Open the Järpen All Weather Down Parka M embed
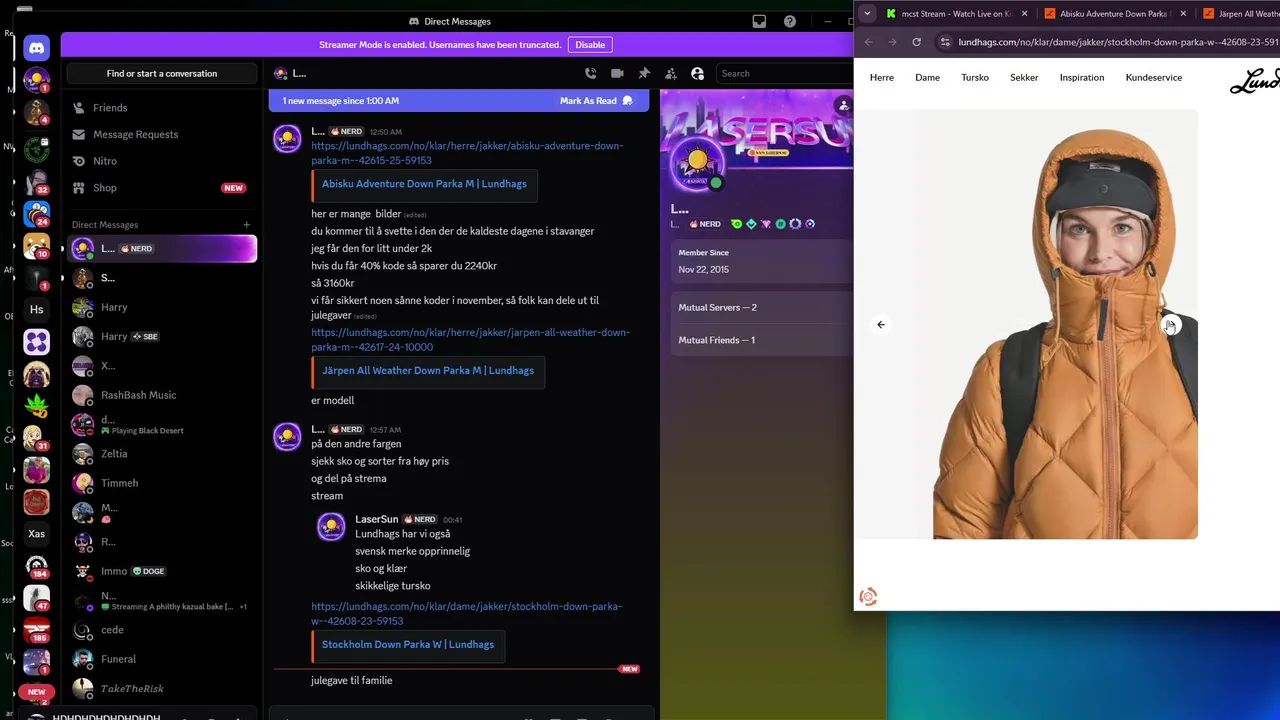Viewport: 1280px width, 720px height. [x=428, y=371]
